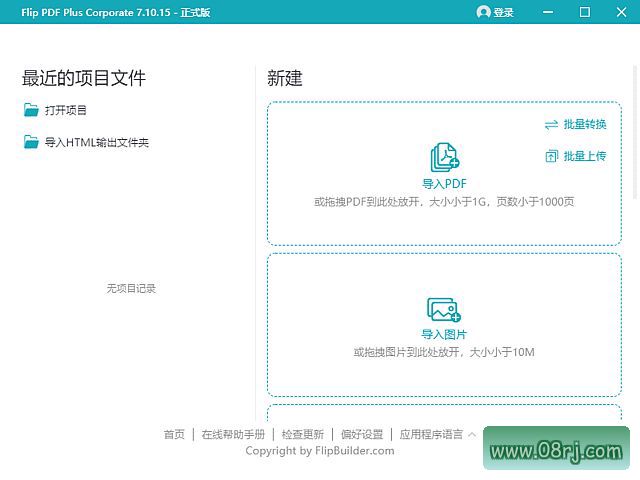
Task: Click the 新建 heading
Action: click(285, 78)
